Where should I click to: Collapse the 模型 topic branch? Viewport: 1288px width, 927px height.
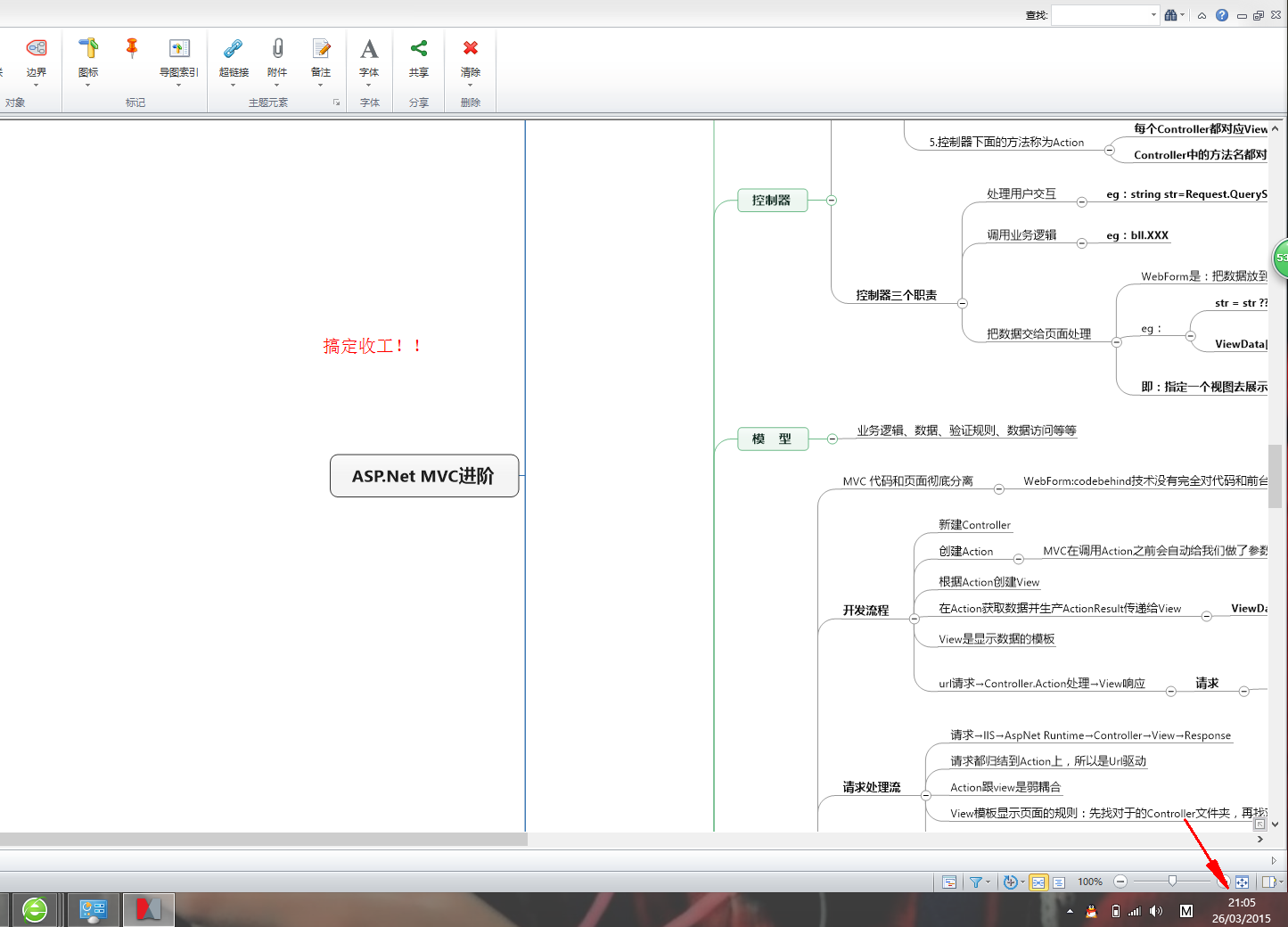coord(832,439)
